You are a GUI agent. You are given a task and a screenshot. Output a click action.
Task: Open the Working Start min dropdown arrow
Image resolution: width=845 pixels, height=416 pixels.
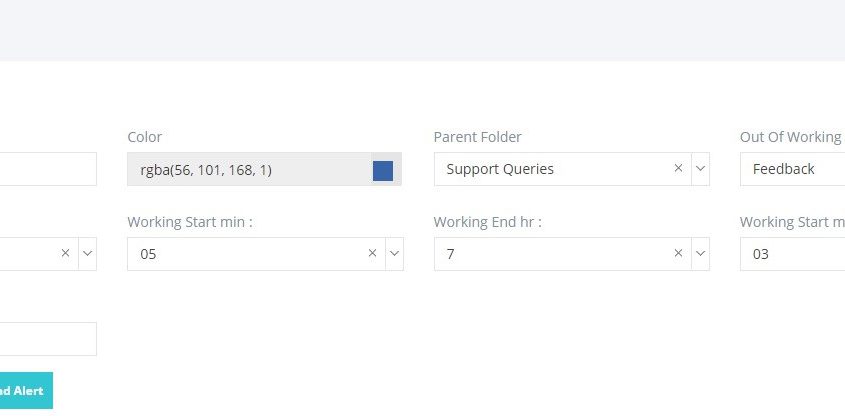pyautogui.click(x=394, y=253)
